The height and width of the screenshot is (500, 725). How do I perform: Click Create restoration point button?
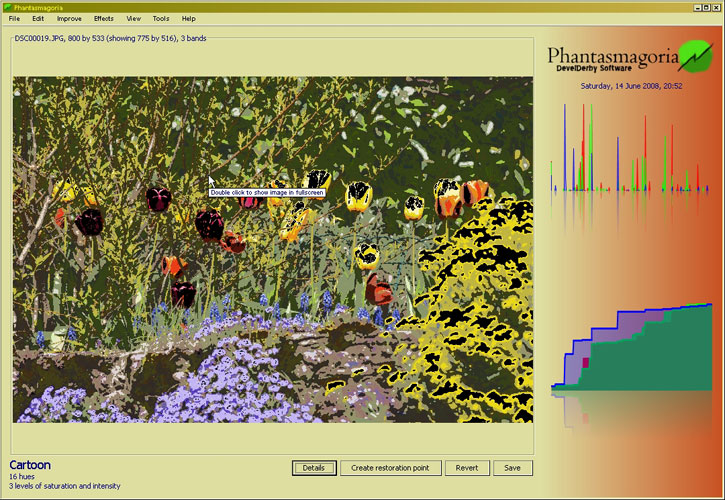(391, 468)
